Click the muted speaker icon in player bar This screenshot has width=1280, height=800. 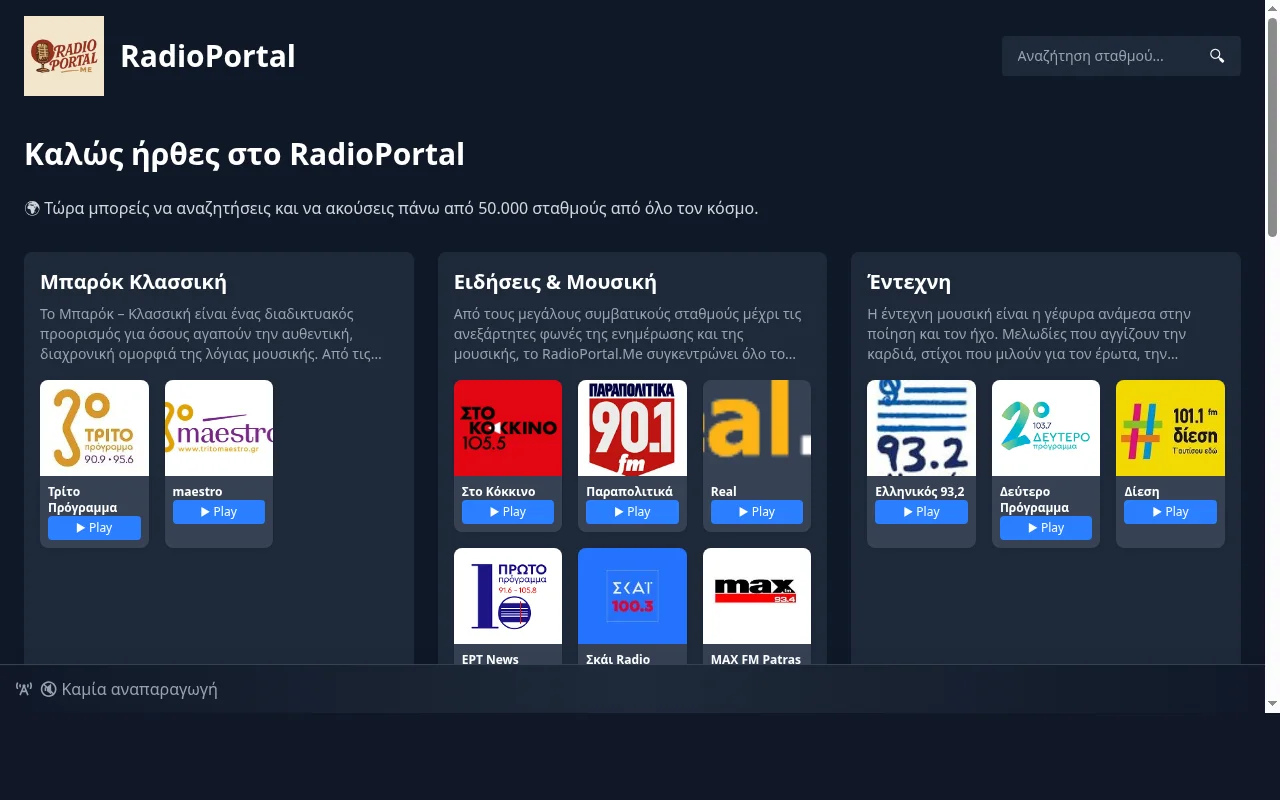pos(48,689)
